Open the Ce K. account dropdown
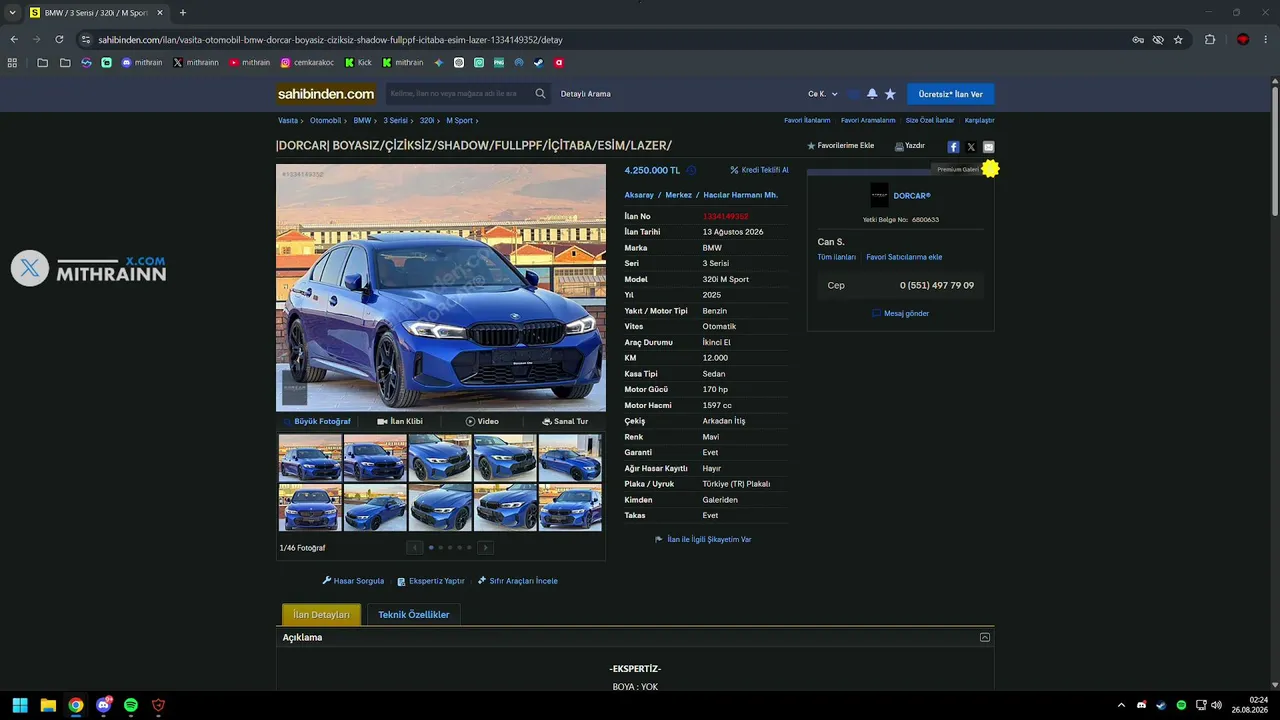 (823, 94)
